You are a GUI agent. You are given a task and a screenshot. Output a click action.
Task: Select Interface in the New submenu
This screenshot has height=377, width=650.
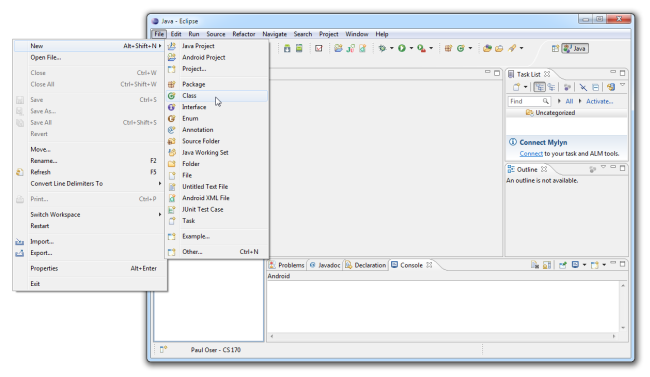click(217, 107)
